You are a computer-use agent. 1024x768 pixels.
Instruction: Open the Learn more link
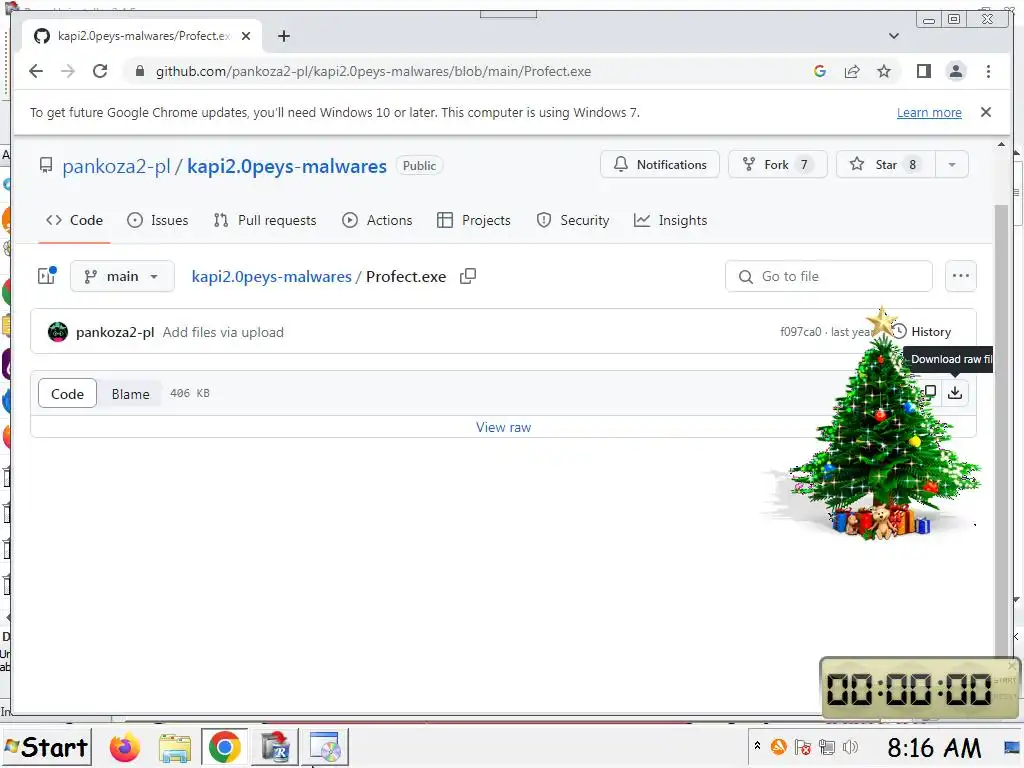pos(929,112)
